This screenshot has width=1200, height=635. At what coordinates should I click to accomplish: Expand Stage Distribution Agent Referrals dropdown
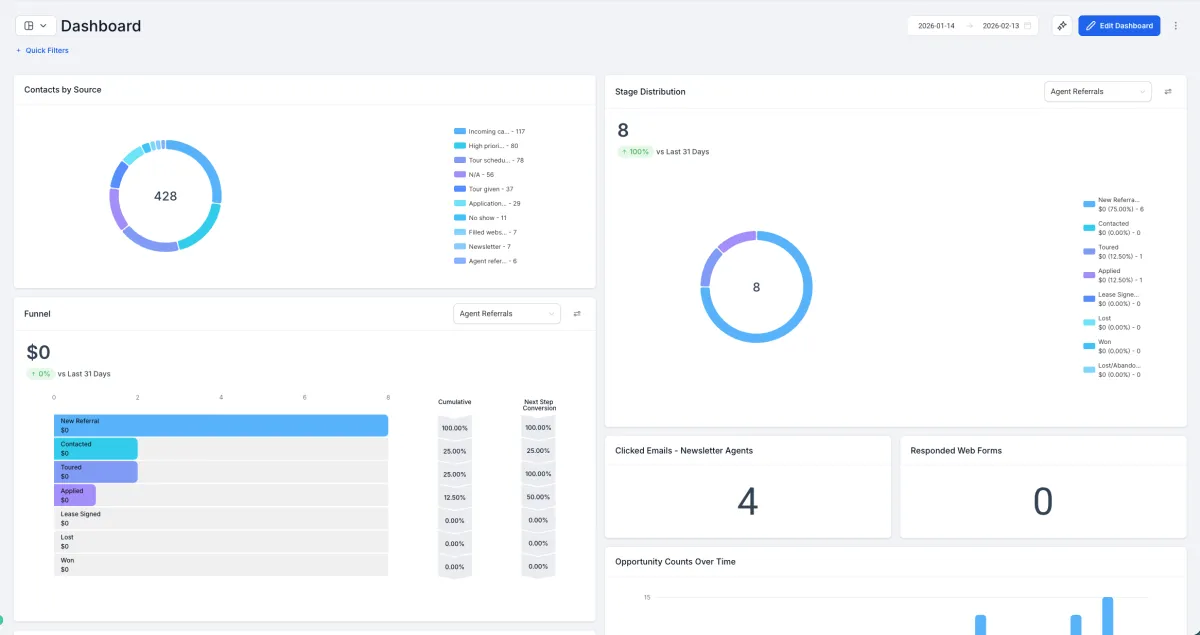(1096, 92)
